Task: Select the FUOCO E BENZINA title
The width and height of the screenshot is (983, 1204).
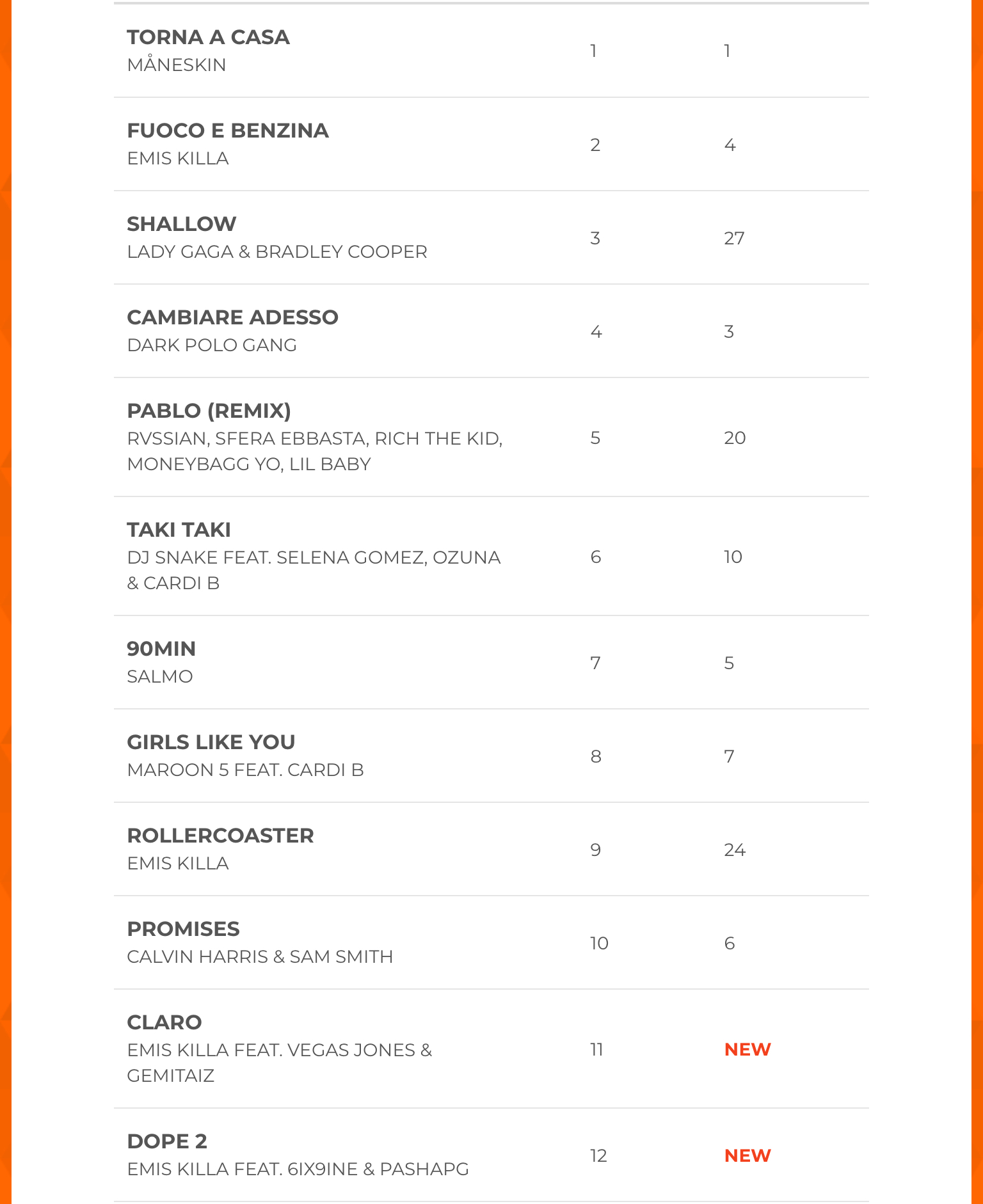Action: [228, 131]
